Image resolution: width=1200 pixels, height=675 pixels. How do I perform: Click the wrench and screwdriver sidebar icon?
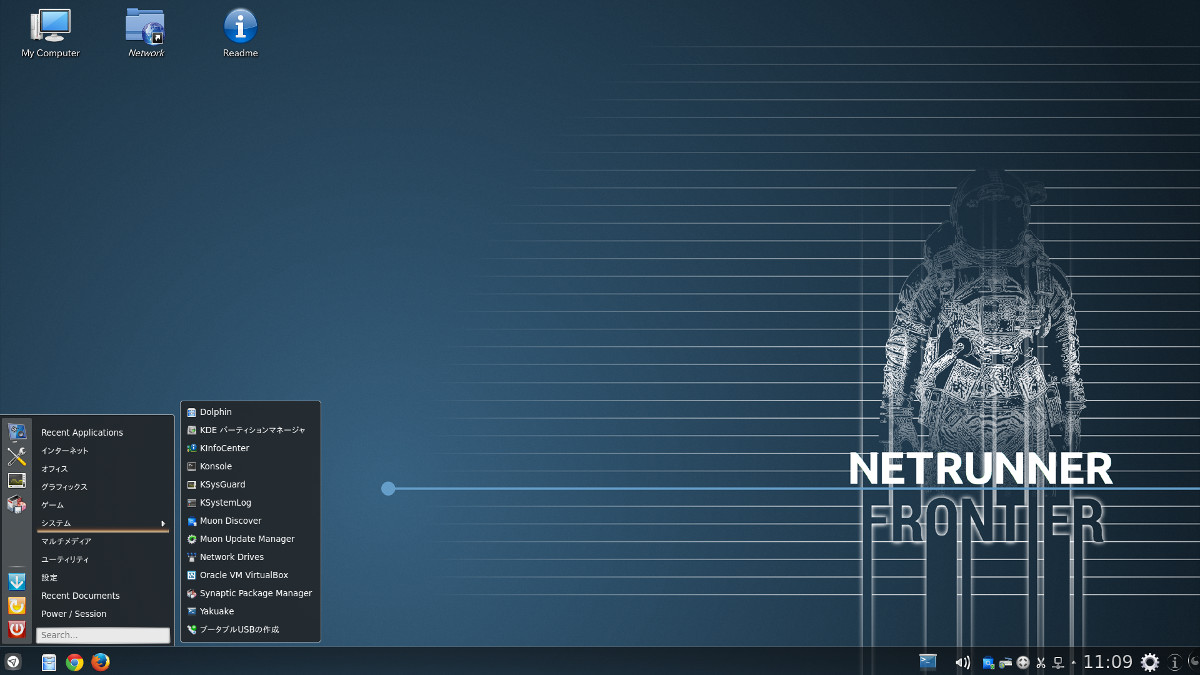[16, 456]
